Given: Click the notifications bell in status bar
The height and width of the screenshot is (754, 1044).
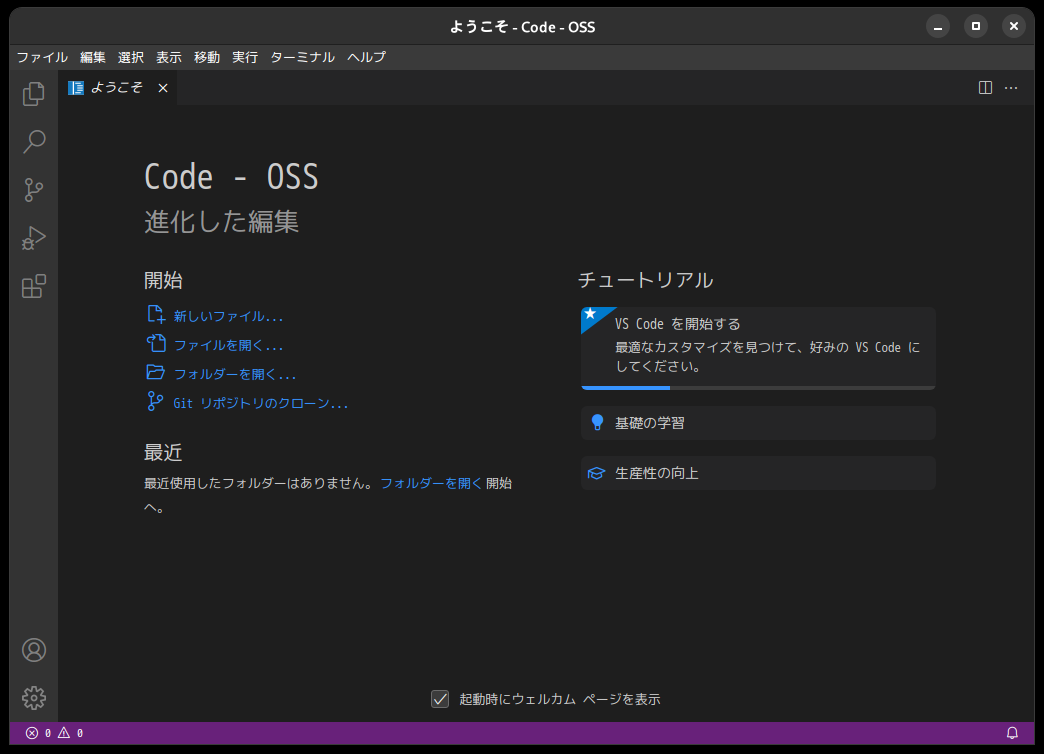Looking at the screenshot, I should [1012, 733].
